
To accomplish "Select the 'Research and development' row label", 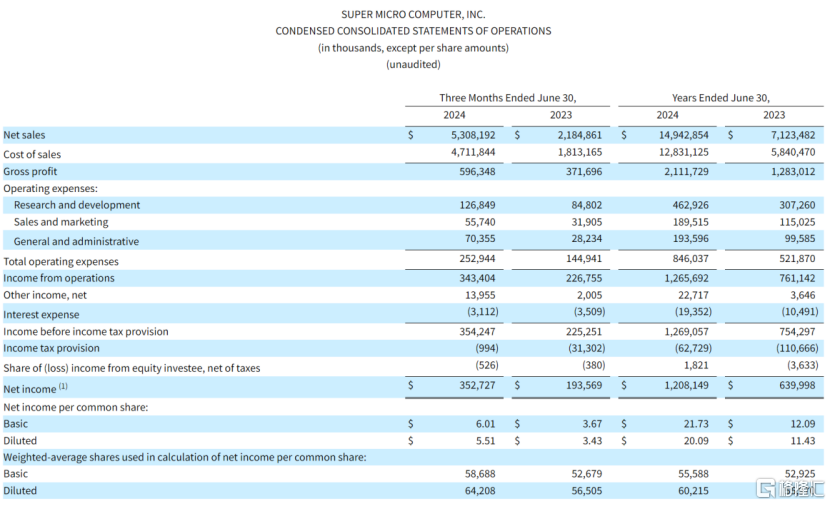I will point(77,205).
